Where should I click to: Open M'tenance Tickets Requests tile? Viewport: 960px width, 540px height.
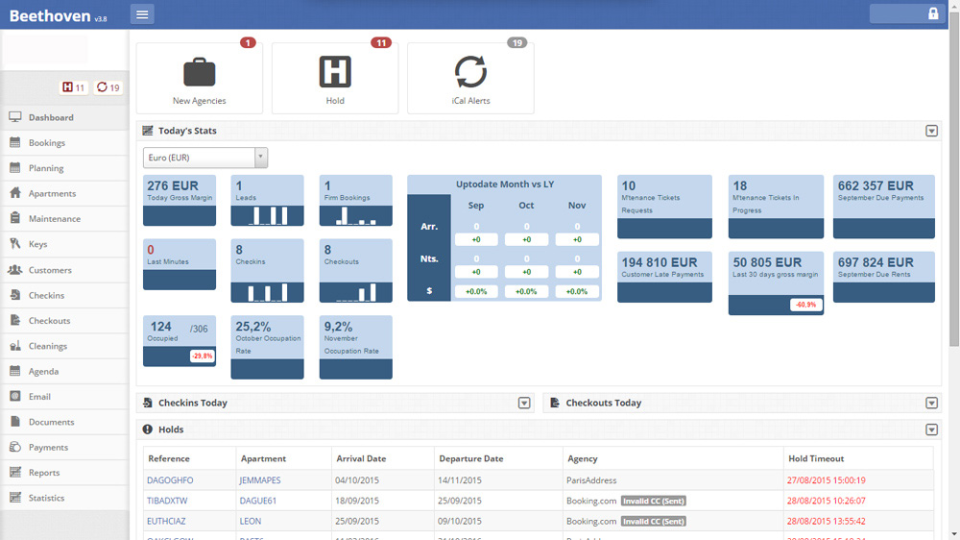[664, 206]
